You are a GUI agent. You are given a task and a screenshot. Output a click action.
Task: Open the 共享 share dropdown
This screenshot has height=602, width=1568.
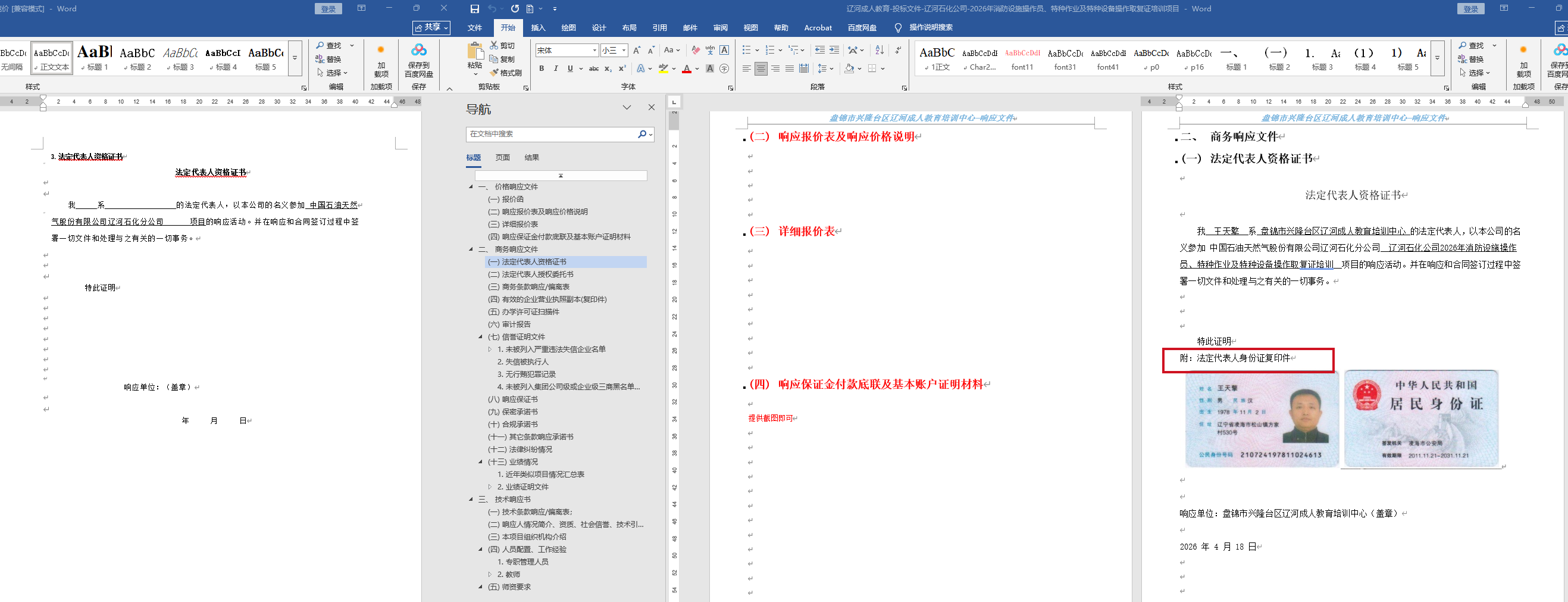click(x=431, y=27)
